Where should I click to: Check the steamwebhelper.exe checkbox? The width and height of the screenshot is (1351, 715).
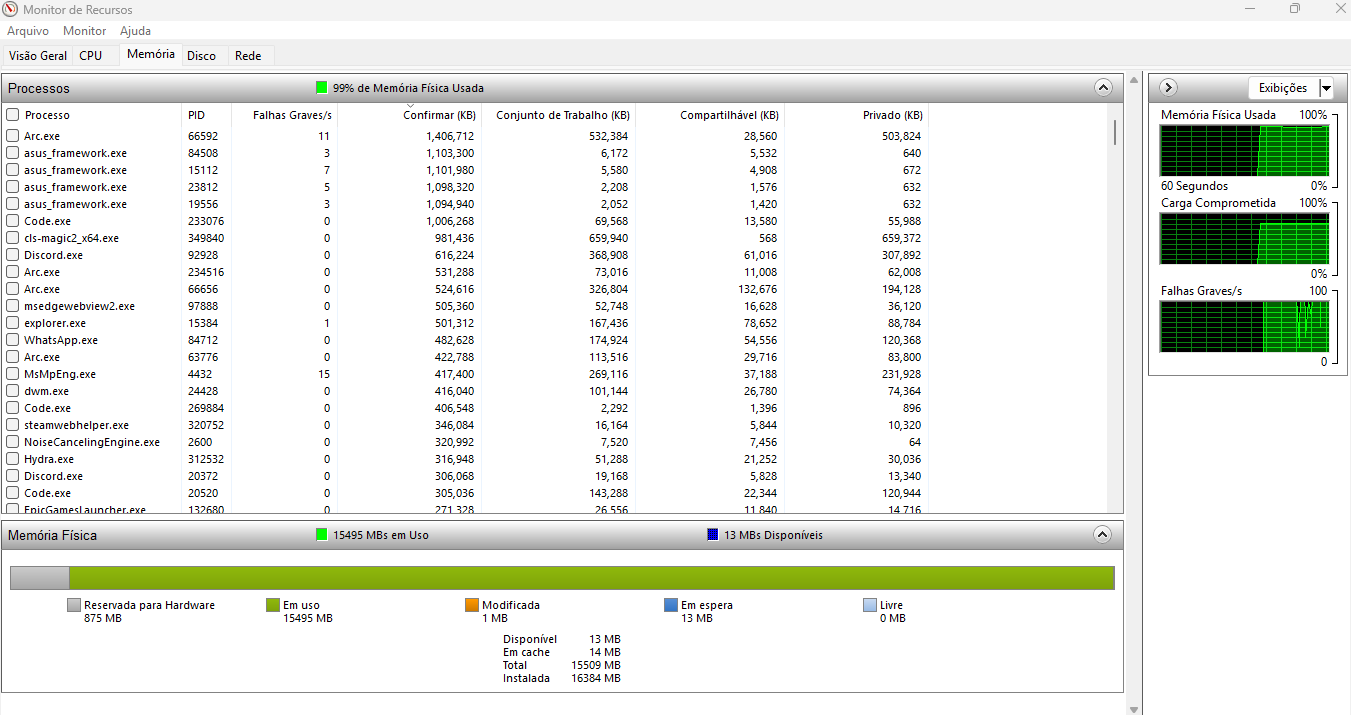[x=13, y=425]
